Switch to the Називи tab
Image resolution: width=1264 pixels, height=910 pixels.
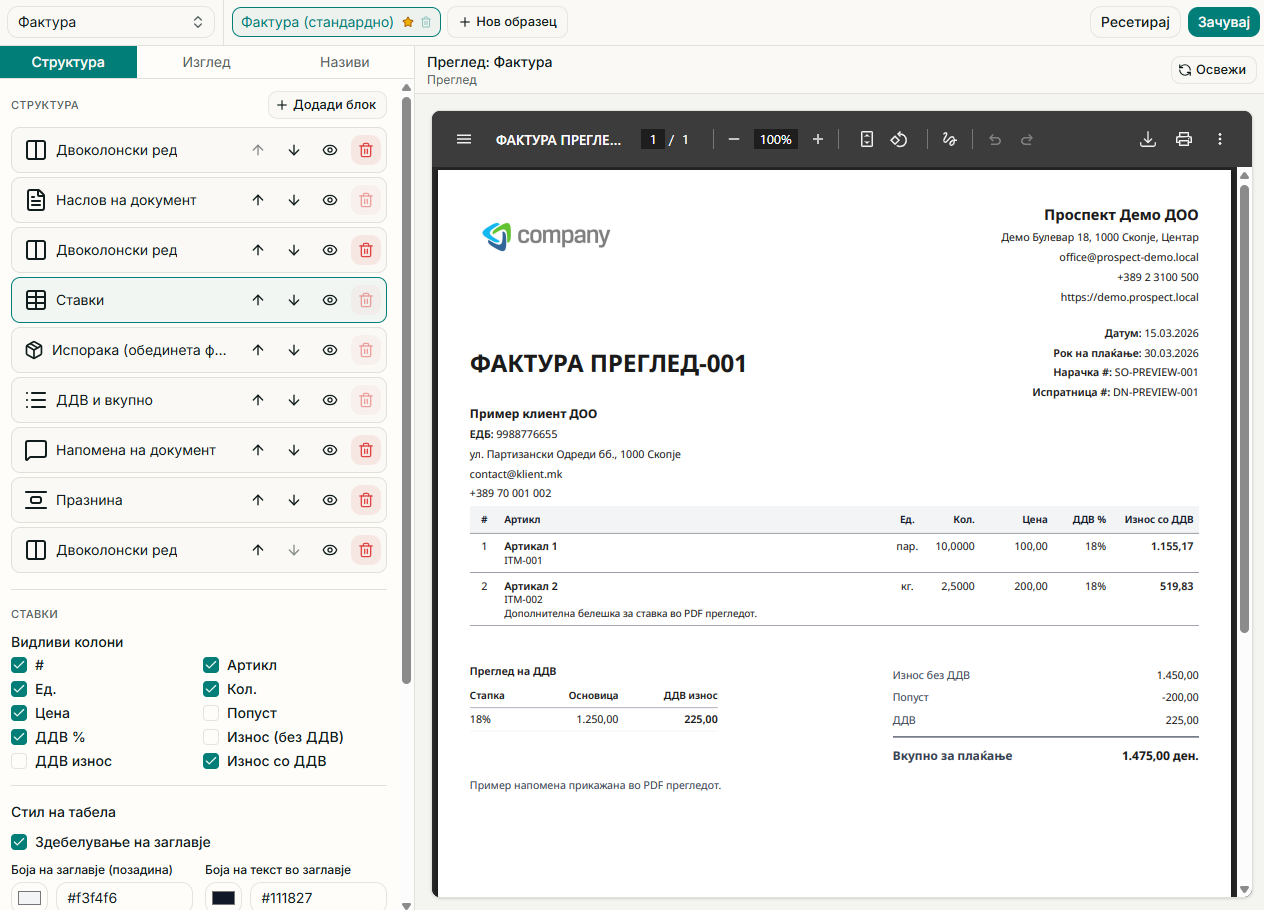click(345, 62)
